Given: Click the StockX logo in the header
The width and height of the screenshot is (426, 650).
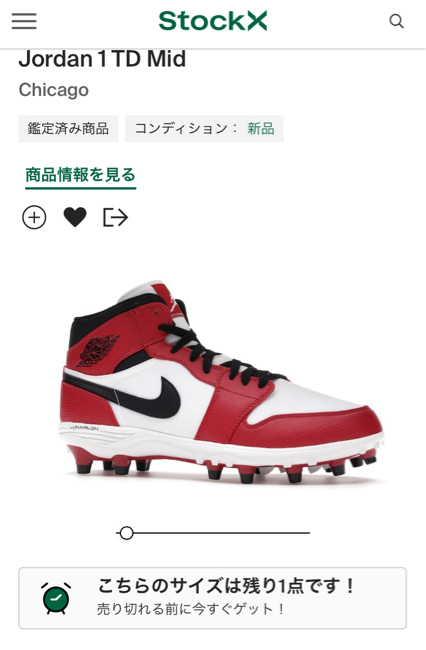Looking at the screenshot, I should pyautogui.click(x=213, y=21).
